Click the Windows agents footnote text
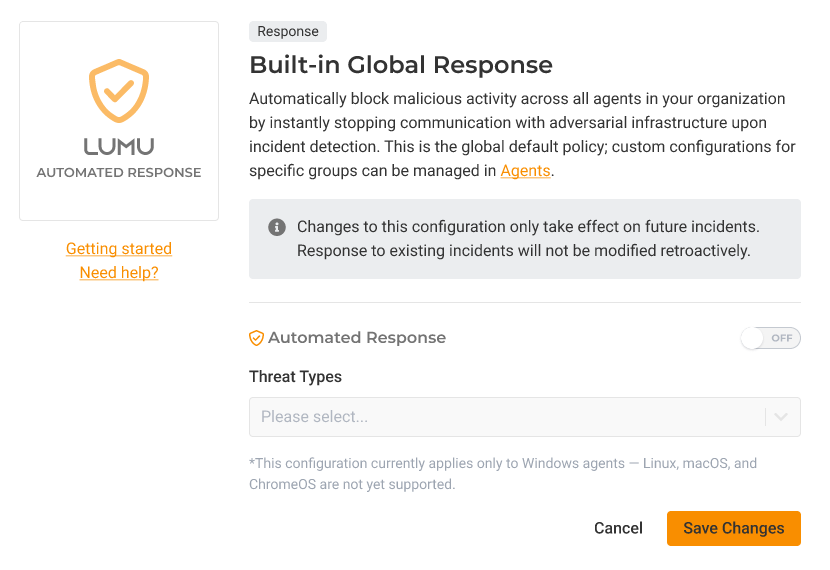830x570 pixels. point(503,474)
